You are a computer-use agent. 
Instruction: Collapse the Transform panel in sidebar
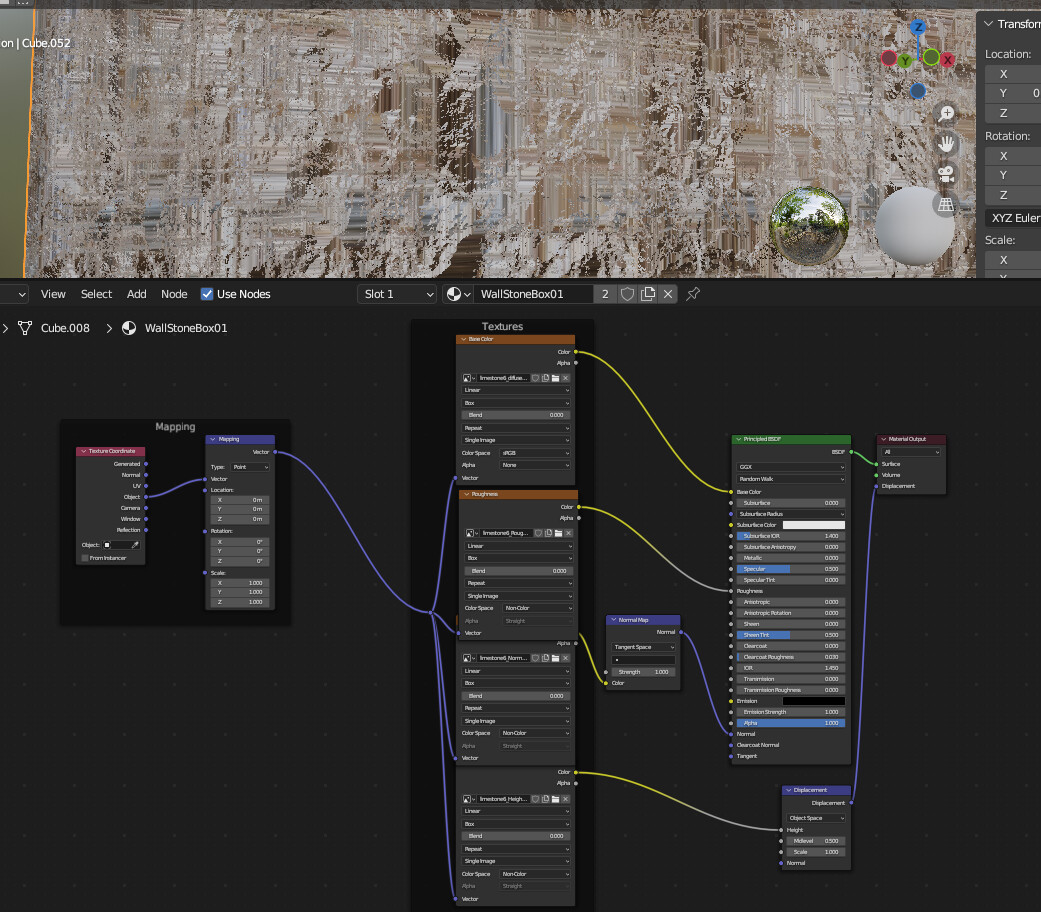tap(989, 24)
